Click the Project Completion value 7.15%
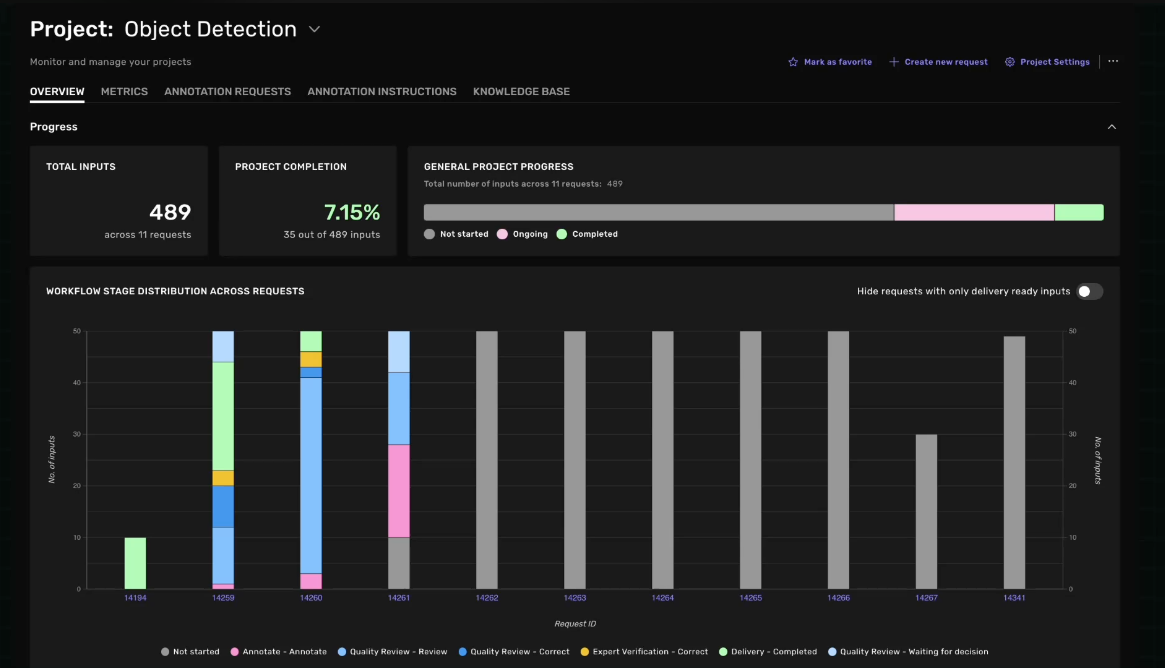1165x668 pixels. pyautogui.click(x=352, y=213)
